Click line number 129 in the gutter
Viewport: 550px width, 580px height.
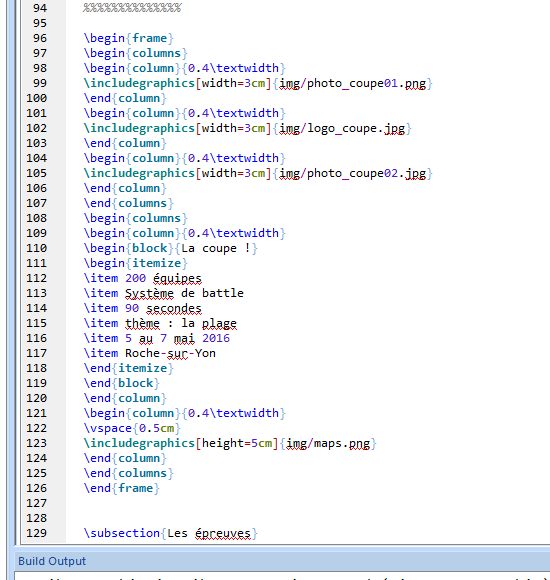pos(37,533)
